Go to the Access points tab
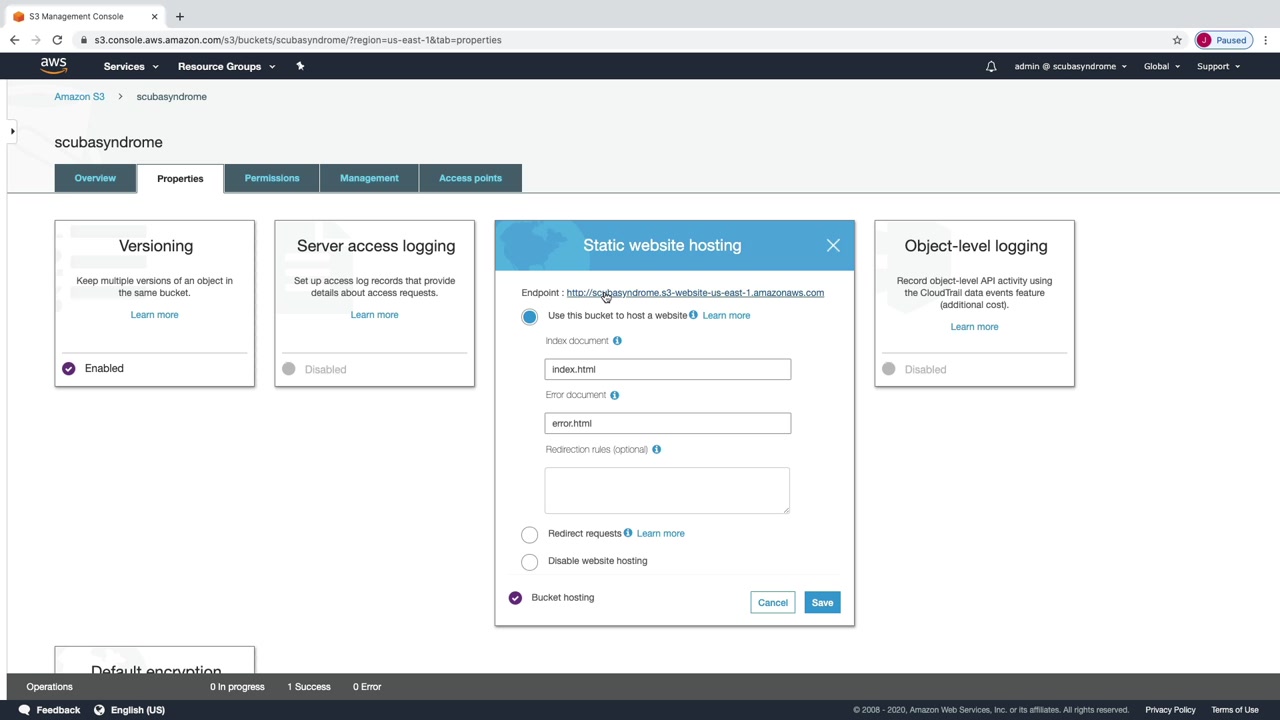 [x=470, y=178]
